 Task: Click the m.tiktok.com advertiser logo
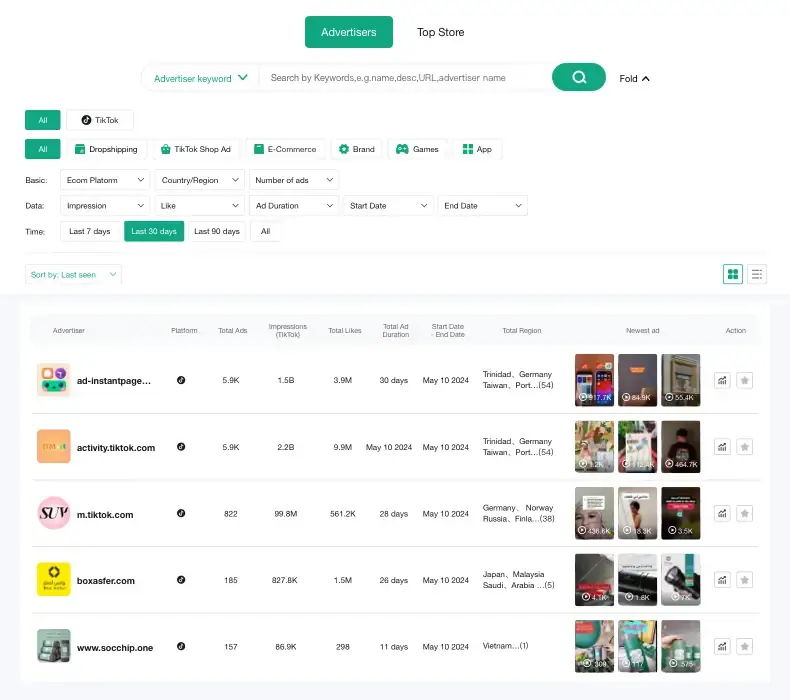[x=54, y=513]
